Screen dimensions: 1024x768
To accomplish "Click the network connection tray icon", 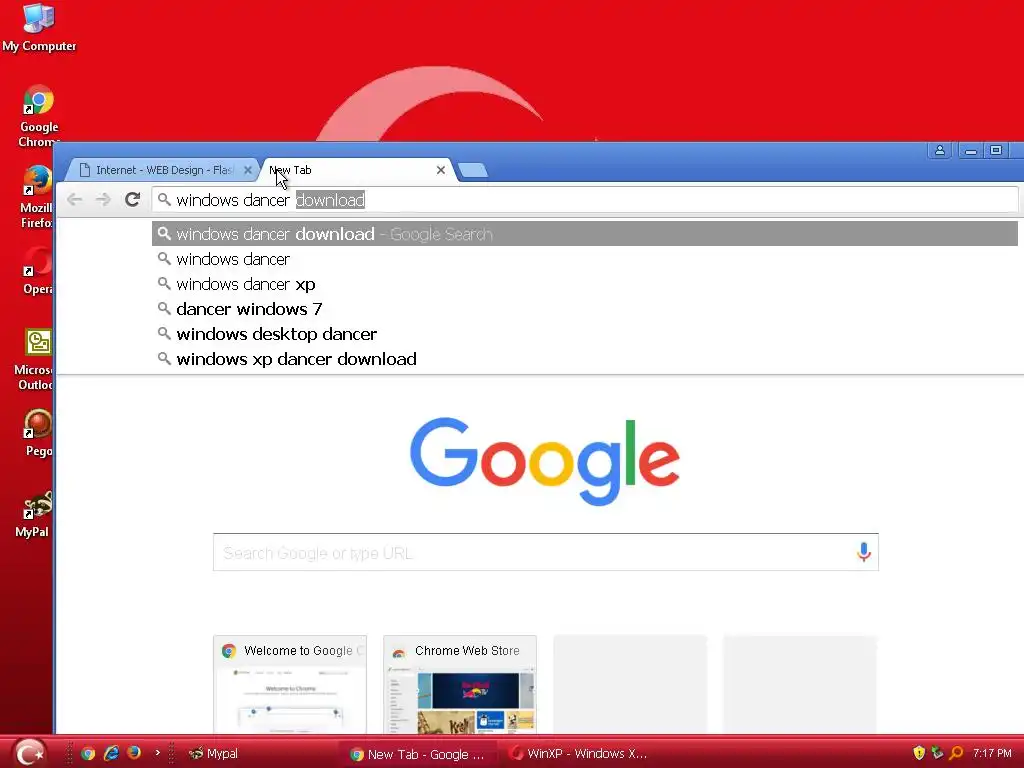I will click(937, 753).
